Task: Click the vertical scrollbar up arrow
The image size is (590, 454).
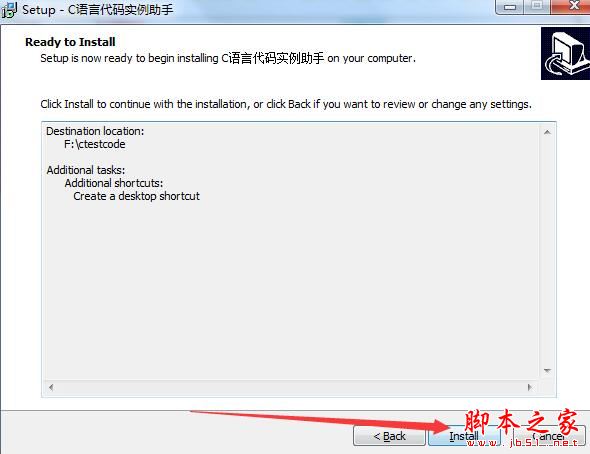Action: 547,132
